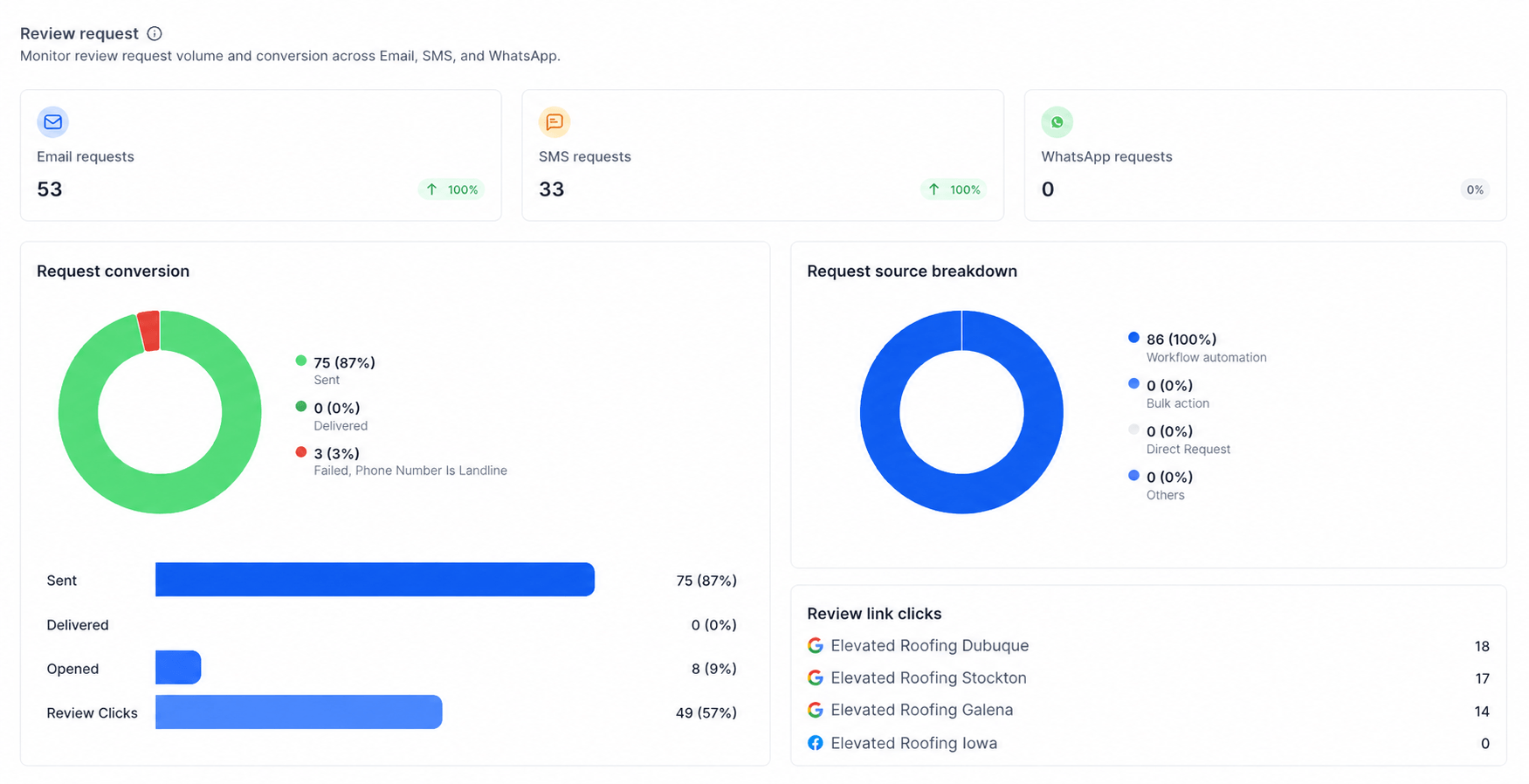Click the "49 (57%)" Review Clicks value
The width and height of the screenshot is (1529, 784).
706,712
